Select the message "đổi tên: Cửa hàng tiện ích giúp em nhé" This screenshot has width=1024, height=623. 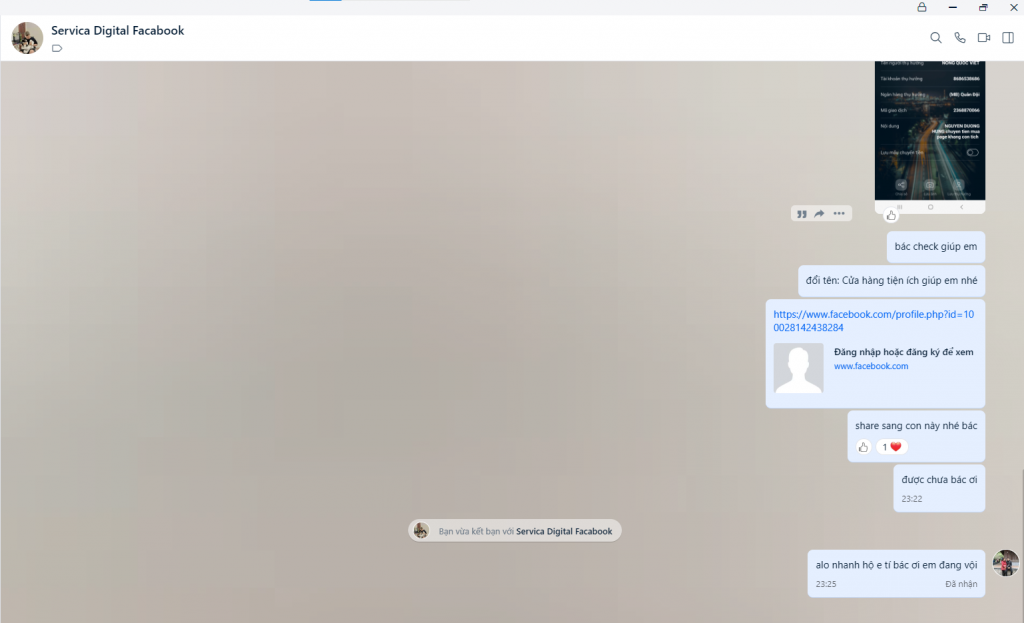tap(891, 281)
